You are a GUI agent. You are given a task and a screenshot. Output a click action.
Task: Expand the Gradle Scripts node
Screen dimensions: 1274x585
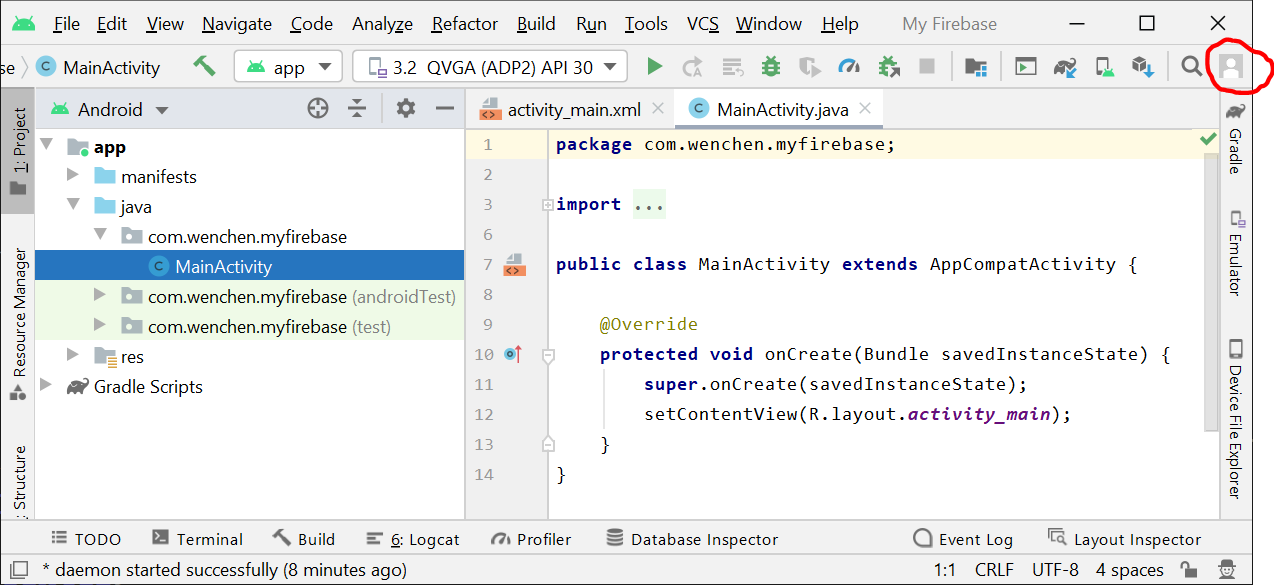pos(46,386)
